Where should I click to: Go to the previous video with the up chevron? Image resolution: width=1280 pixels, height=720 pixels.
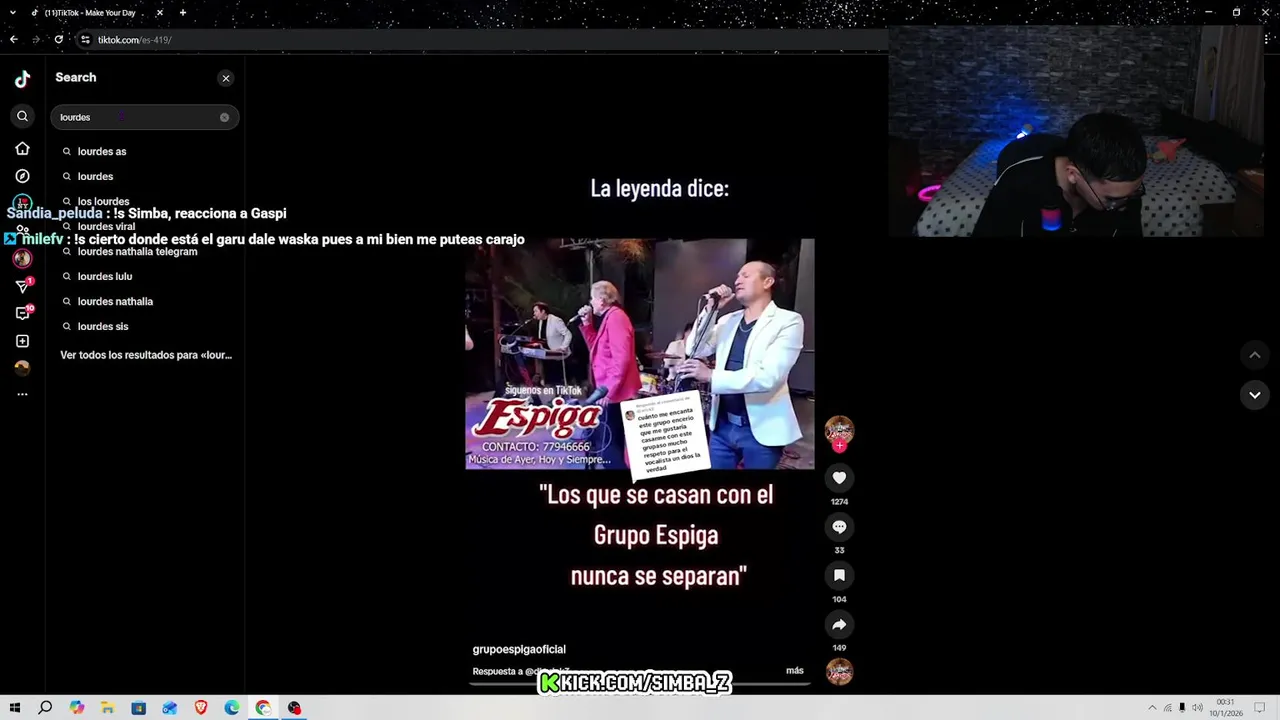pyautogui.click(x=1254, y=355)
